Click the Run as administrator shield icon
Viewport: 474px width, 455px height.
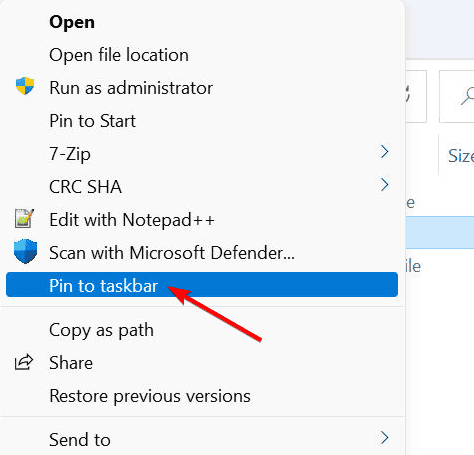point(25,86)
